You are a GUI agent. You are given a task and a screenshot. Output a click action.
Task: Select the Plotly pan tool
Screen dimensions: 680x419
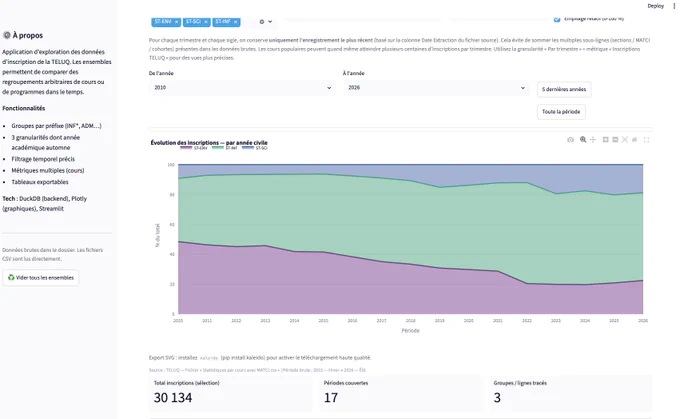pos(593,140)
